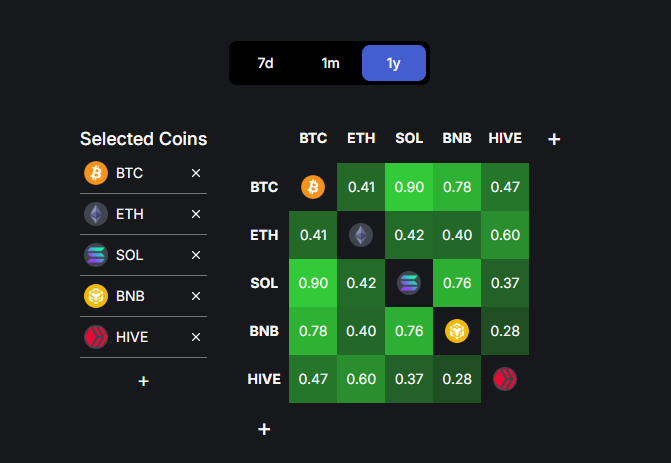Image resolution: width=671 pixels, height=463 pixels.
Task: Select the 1y timeframe
Action: pos(394,63)
